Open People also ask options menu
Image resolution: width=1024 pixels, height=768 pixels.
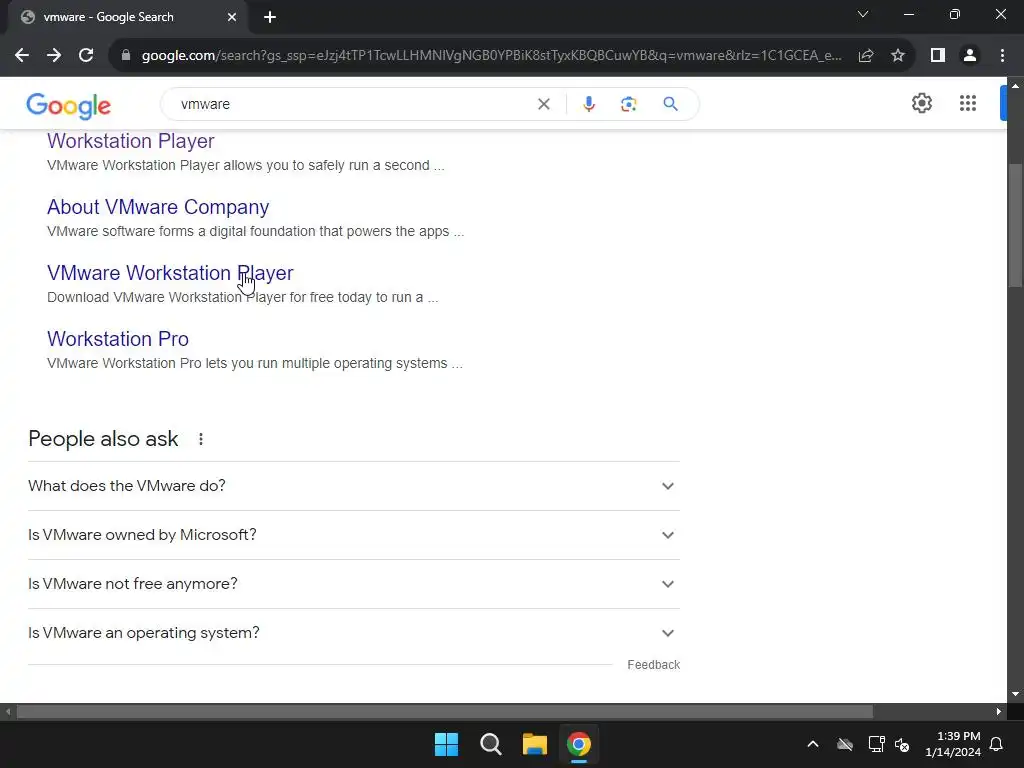tap(201, 440)
